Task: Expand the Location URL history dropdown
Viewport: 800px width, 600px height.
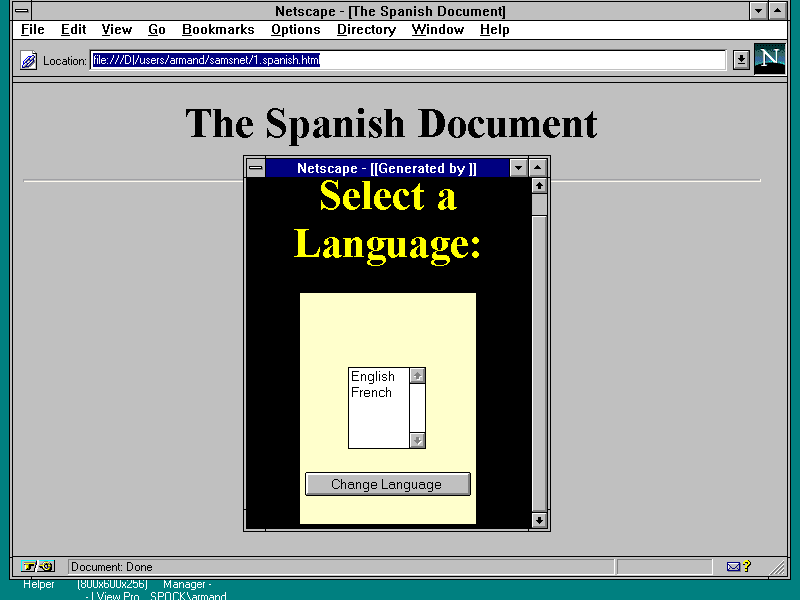Action: point(740,60)
